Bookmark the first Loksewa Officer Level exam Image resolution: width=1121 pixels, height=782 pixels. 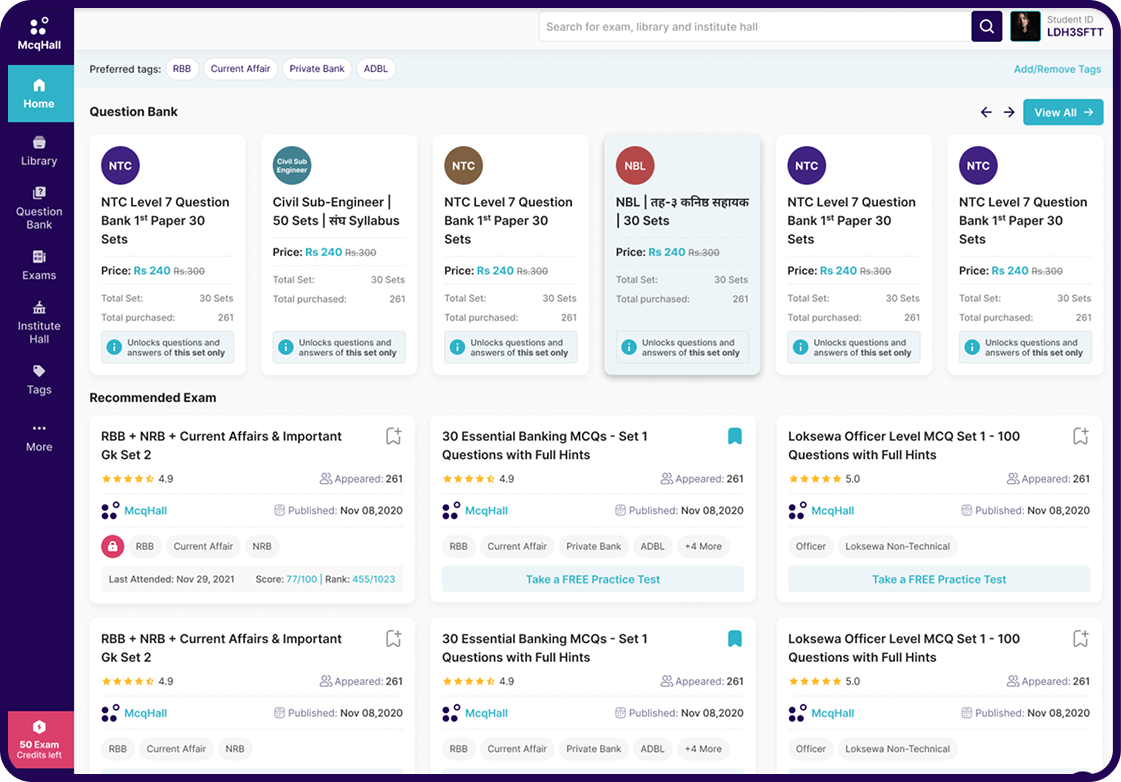pyautogui.click(x=1080, y=436)
